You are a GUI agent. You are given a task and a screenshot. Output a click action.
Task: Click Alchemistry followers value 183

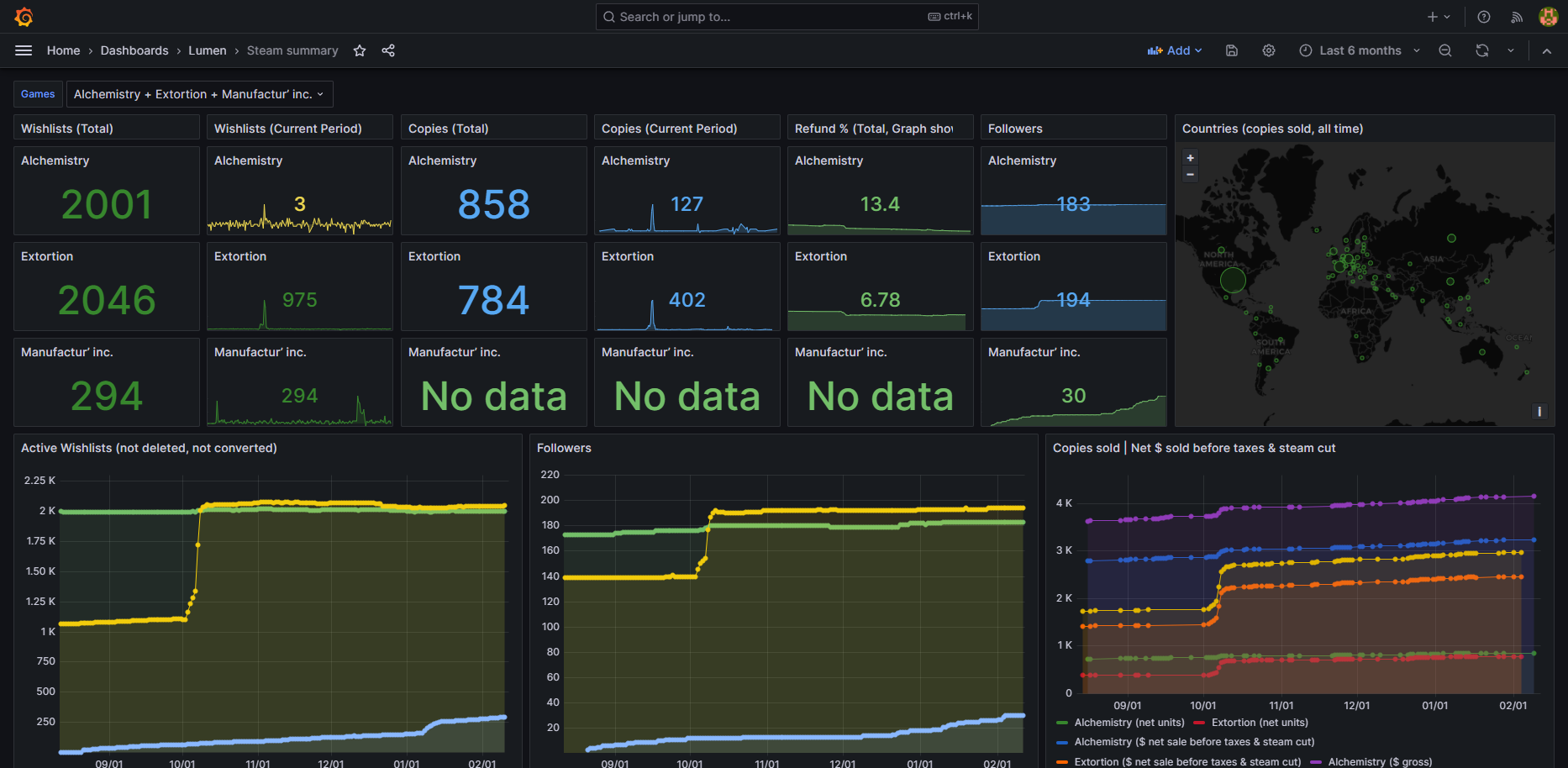pos(1073,204)
